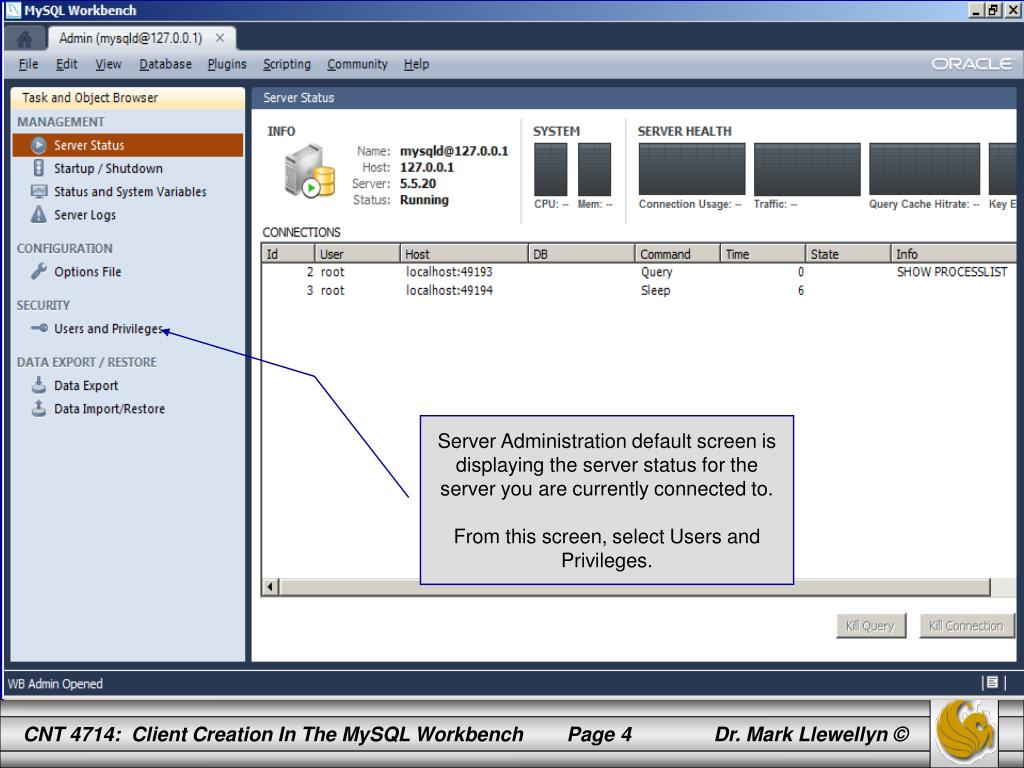The image size is (1024, 768).
Task: Click the Traffic health graph
Action: [x=807, y=169]
